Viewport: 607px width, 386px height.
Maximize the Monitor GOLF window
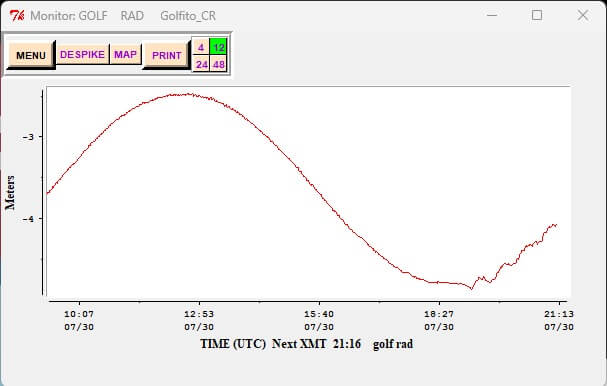[x=537, y=15]
